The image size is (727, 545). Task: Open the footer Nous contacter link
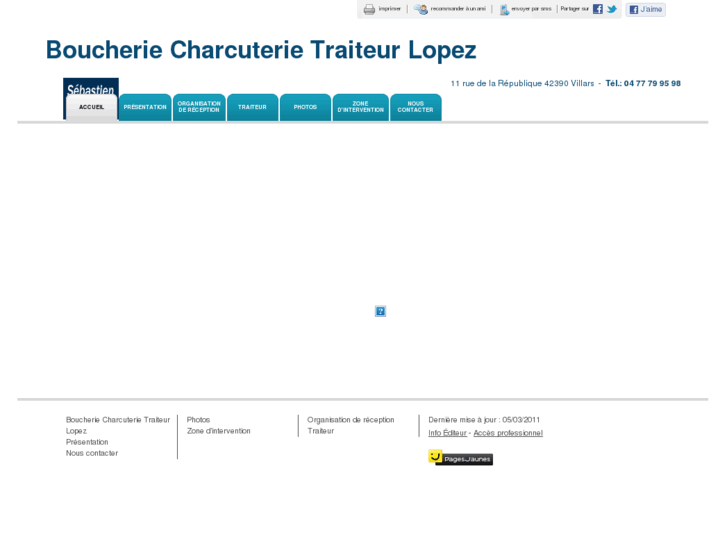tap(92, 453)
